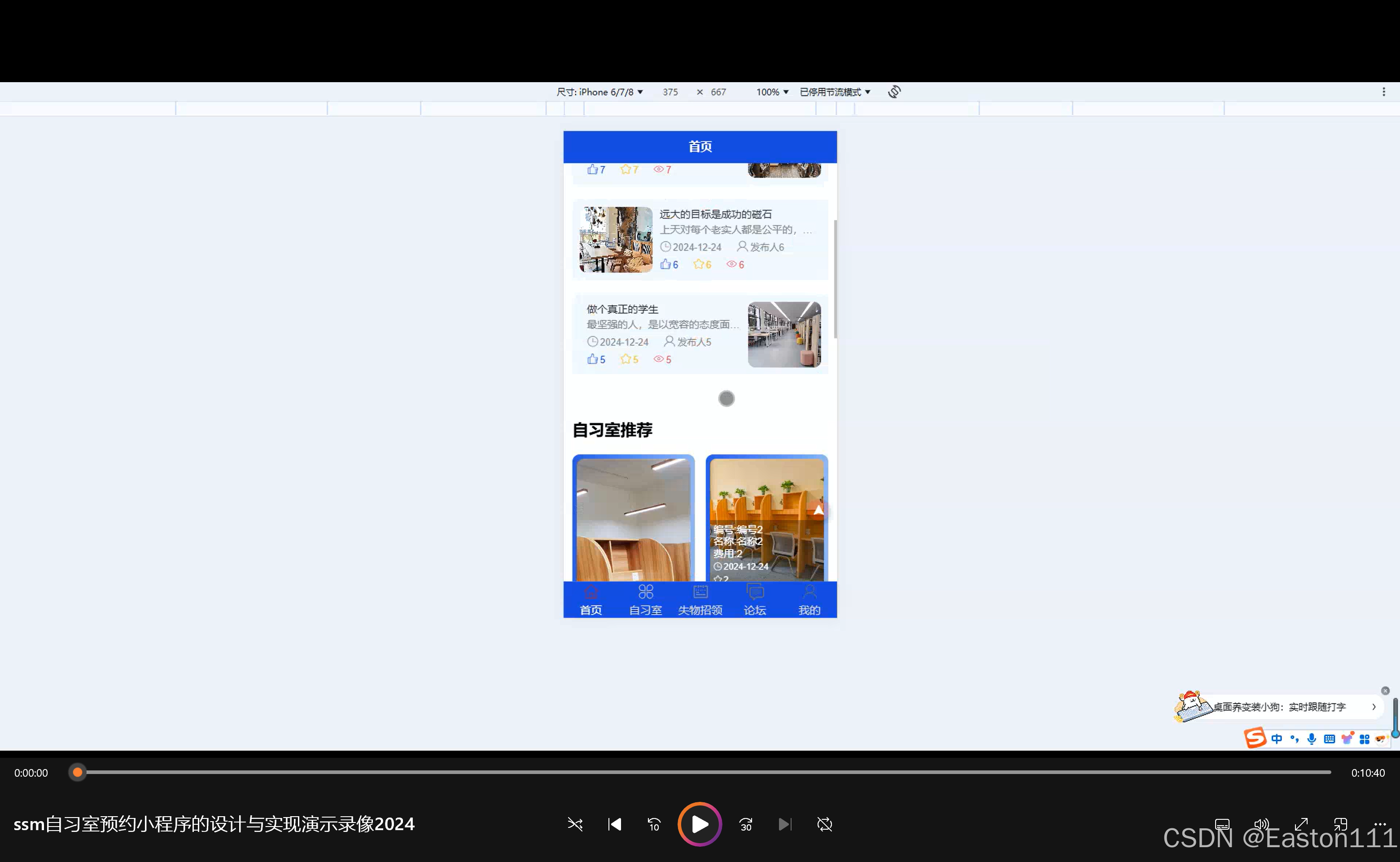Viewport: 1400px width, 862px height.
Task: Toggle repeat mode
Action: pyautogui.click(x=824, y=824)
